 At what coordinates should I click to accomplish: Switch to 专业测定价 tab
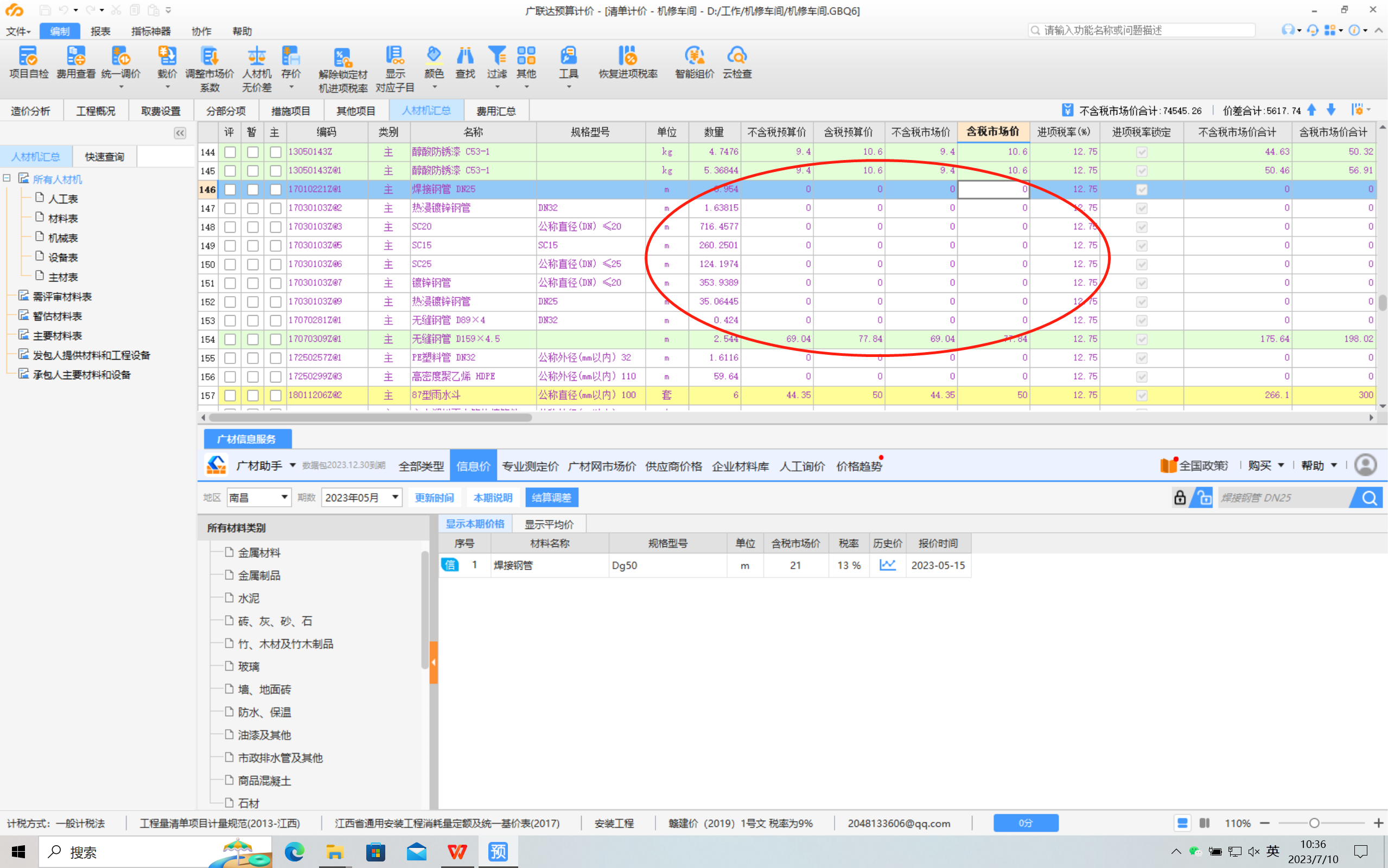coord(530,466)
